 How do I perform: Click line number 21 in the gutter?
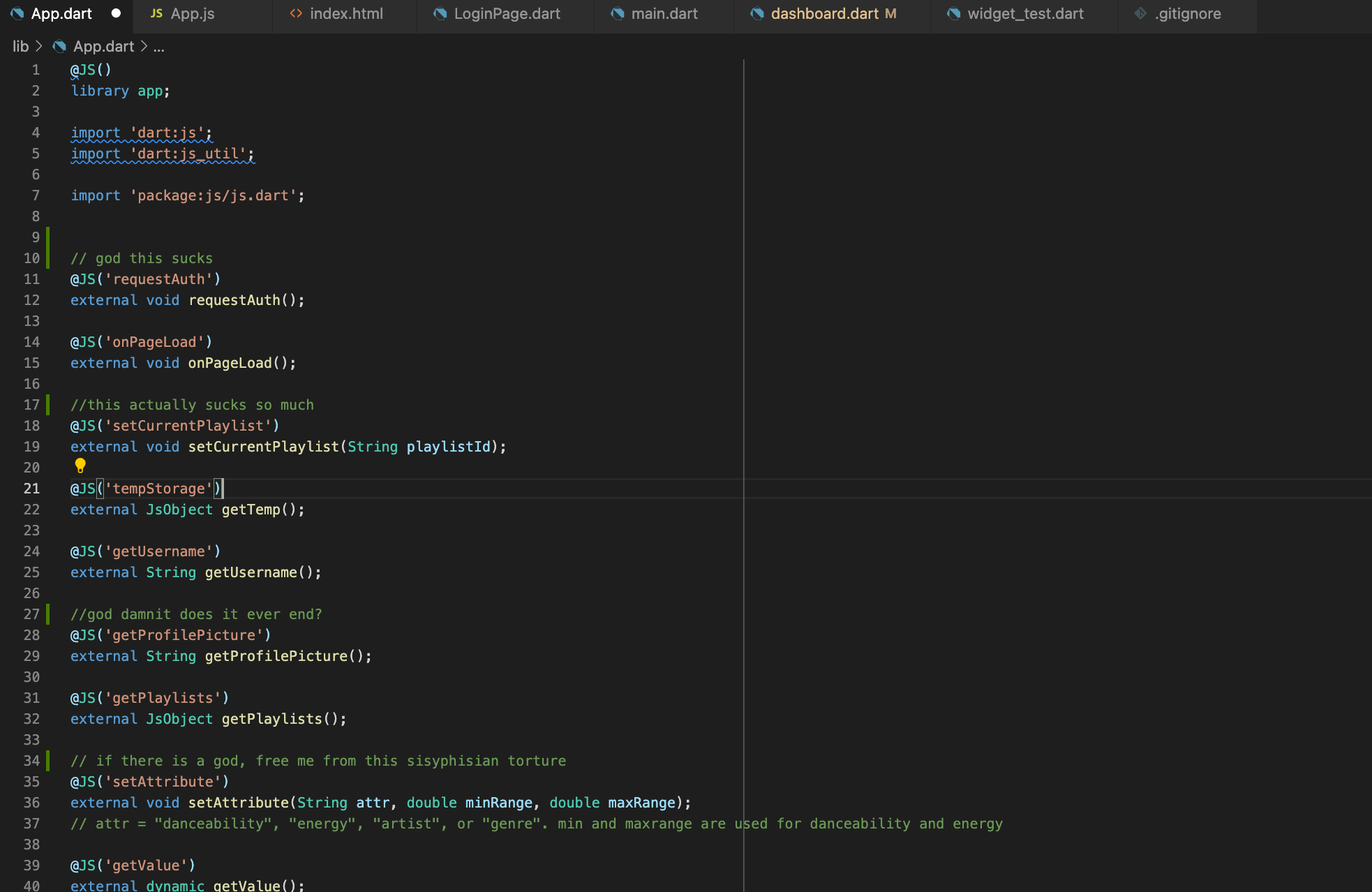coord(32,489)
